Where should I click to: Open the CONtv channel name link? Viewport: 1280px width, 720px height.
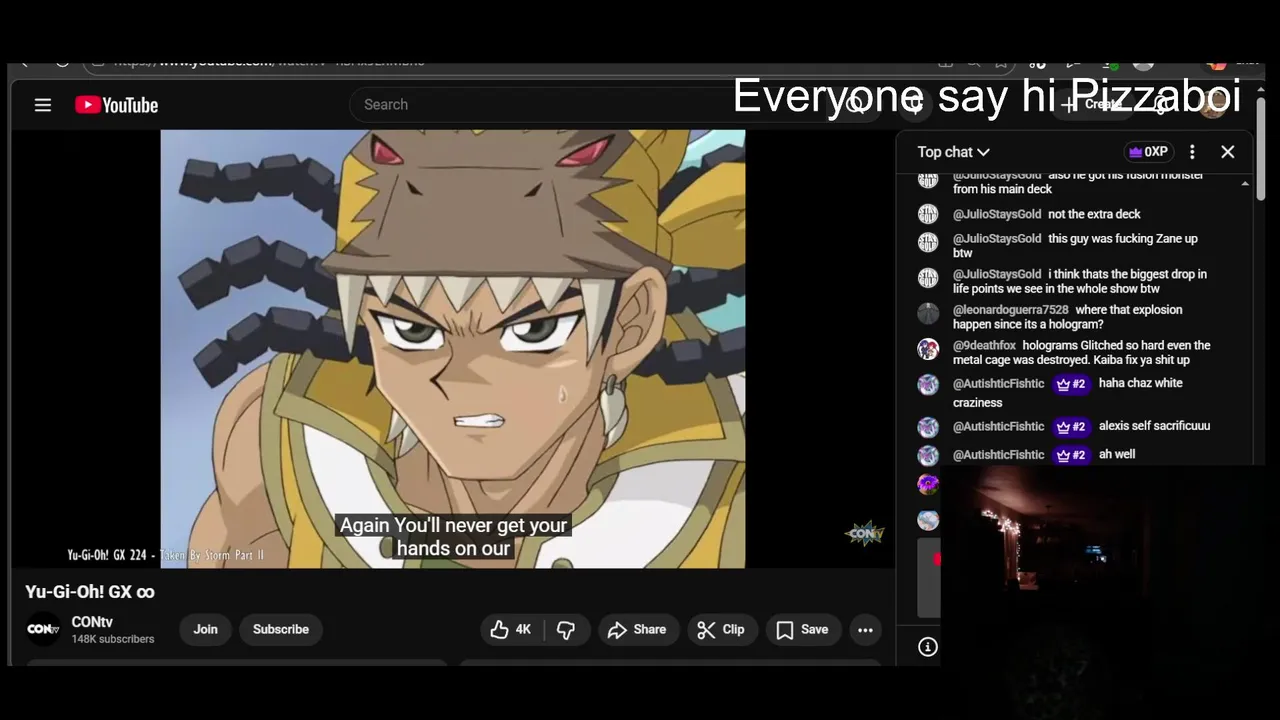(92, 622)
